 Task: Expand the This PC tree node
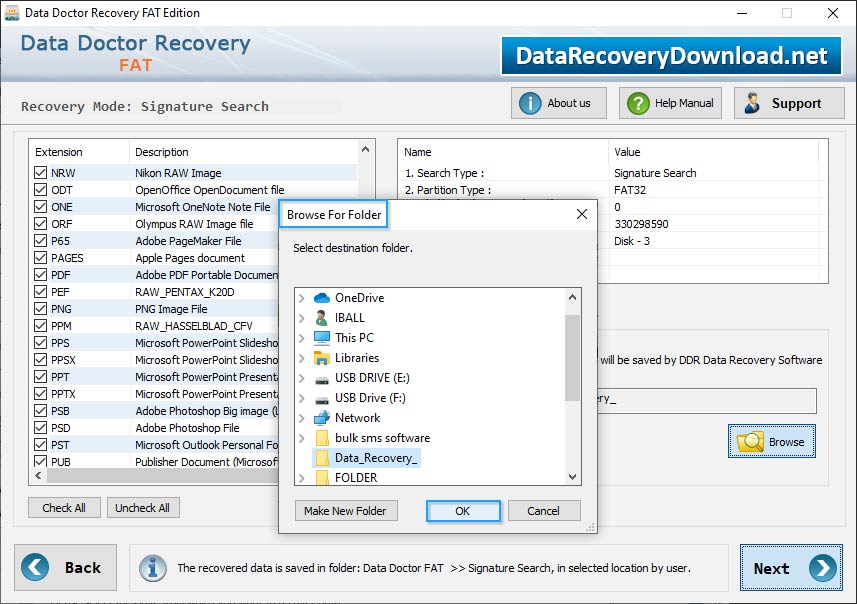(302, 338)
